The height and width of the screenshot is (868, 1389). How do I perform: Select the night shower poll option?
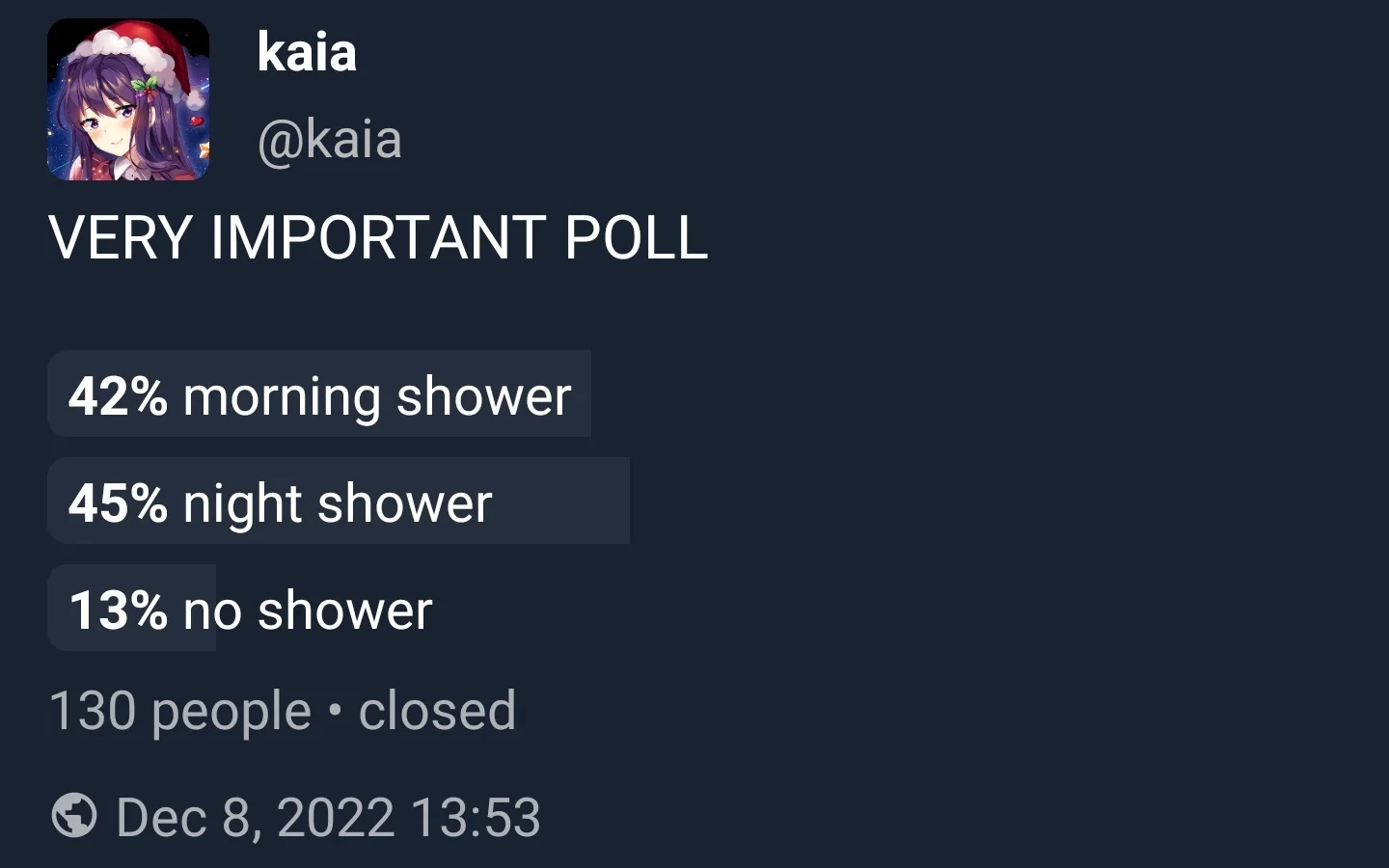pyautogui.click(x=338, y=502)
